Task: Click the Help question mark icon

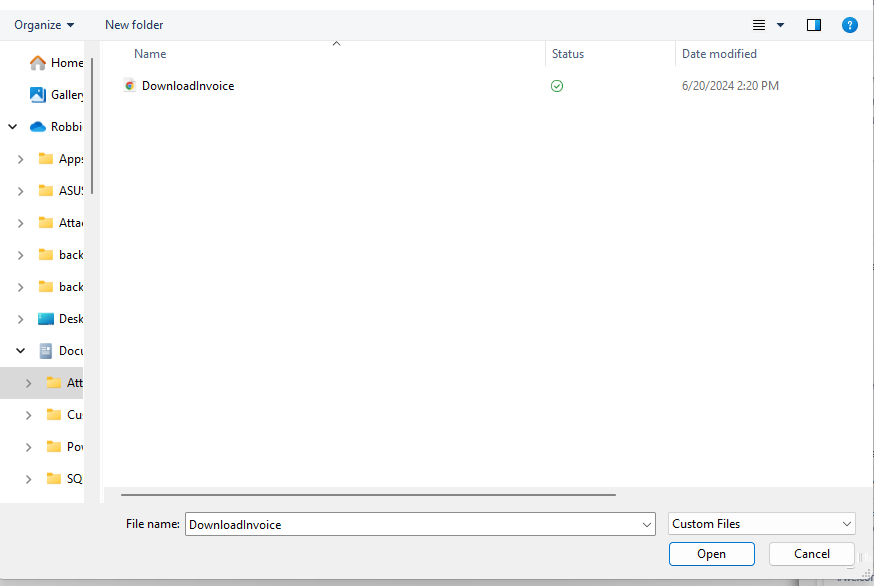Action: click(x=850, y=24)
